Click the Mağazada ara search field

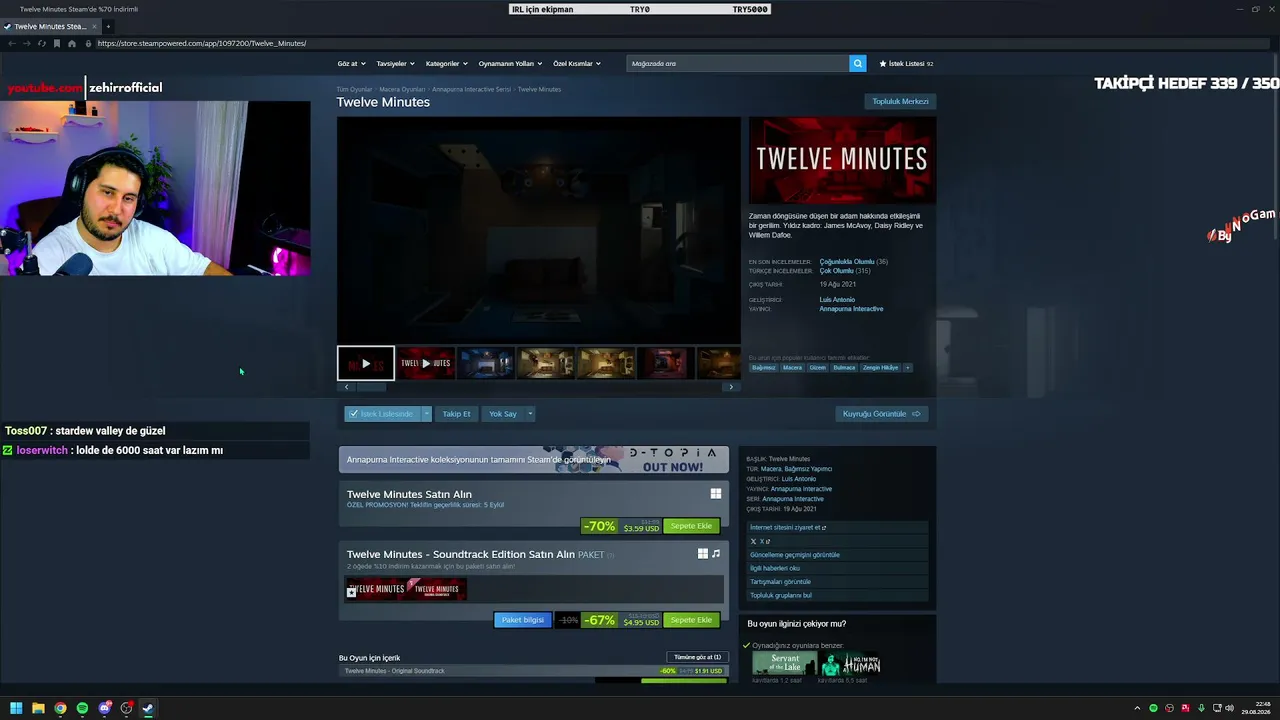tap(738, 63)
